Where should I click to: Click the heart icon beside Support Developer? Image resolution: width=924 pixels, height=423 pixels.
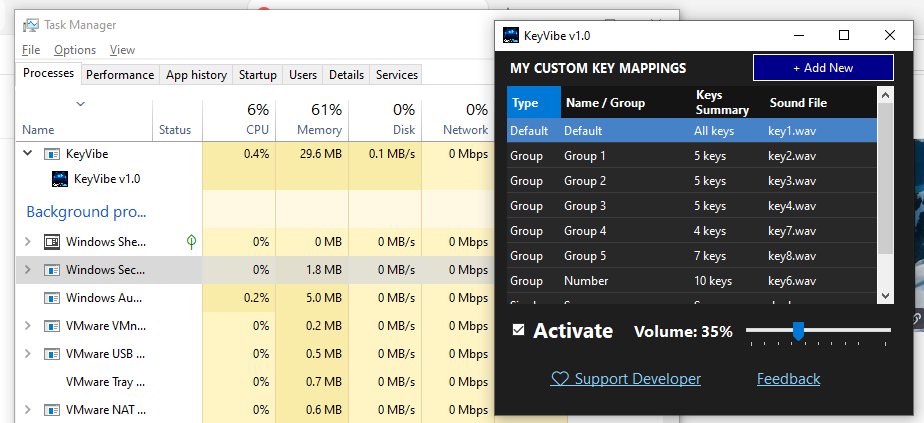(x=560, y=379)
